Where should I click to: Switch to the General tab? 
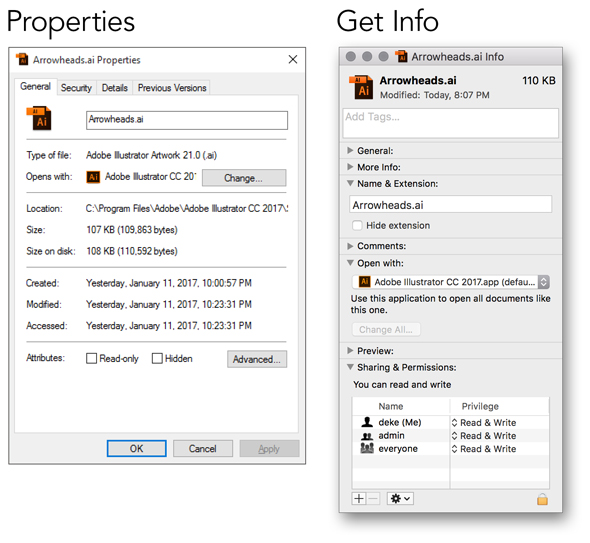pyautogui.click(x=35, y=87)
